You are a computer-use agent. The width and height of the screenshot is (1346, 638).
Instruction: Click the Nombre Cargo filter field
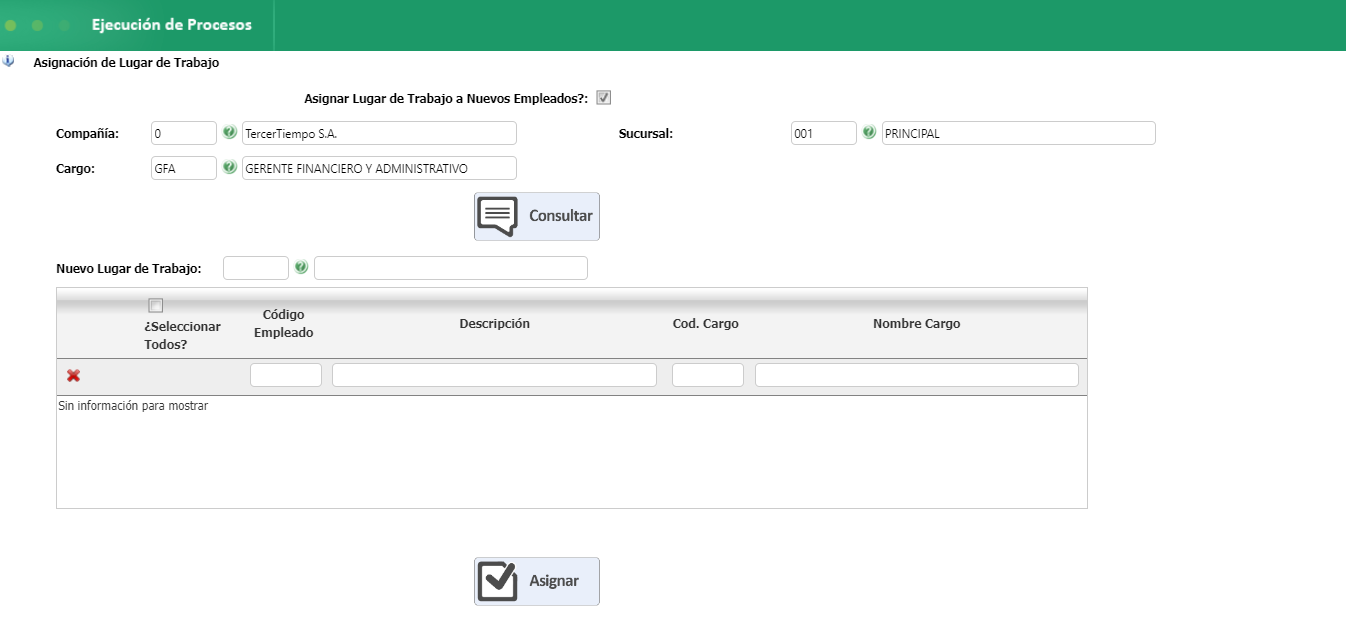[917, 375]
